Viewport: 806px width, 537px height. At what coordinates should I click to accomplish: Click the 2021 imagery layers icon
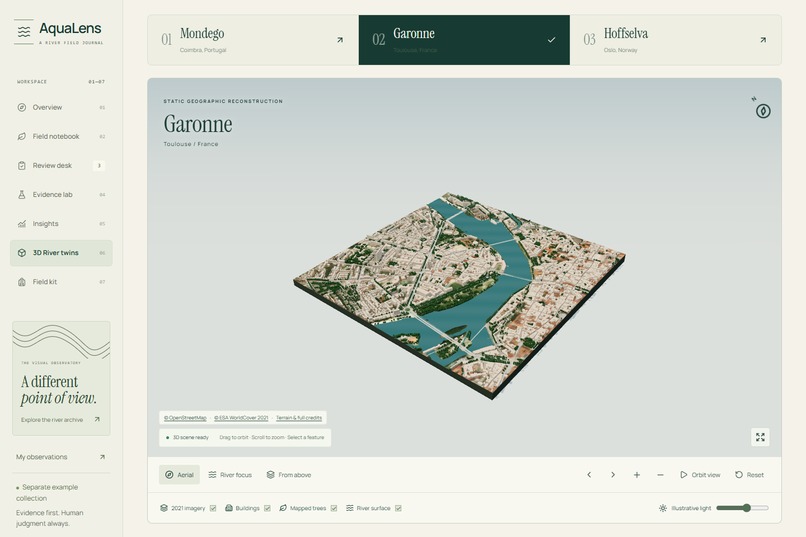(x=163, y=508)
